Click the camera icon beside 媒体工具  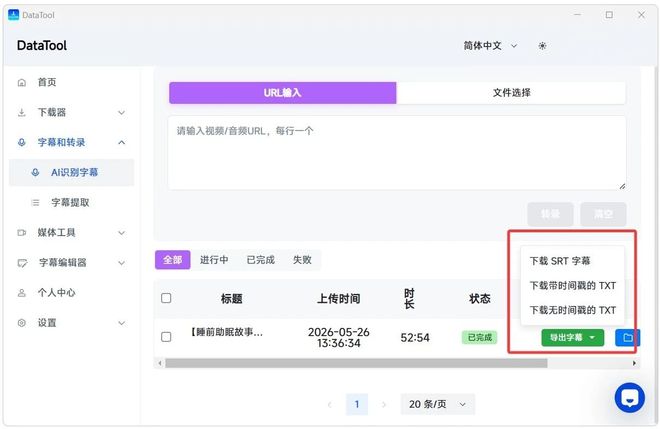[x=22, y=232]
